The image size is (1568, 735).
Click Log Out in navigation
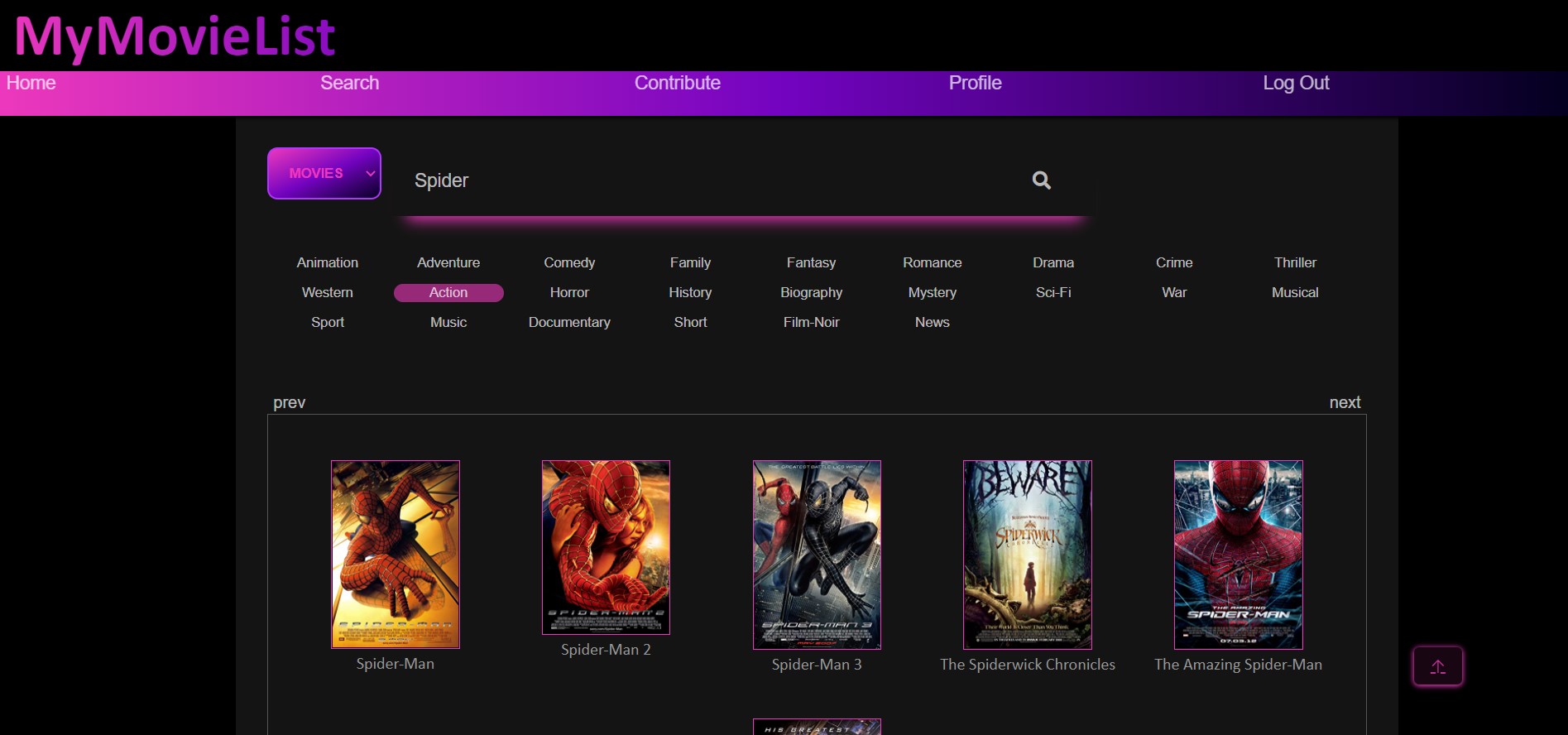click(x=1296, y=83)
